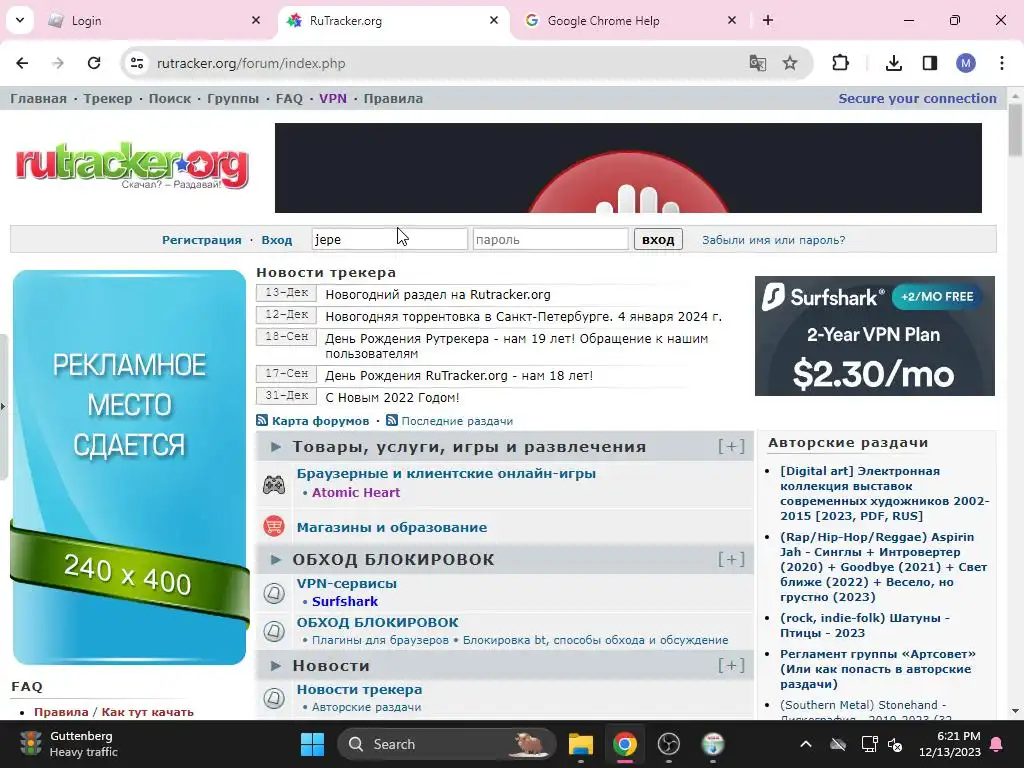1024x768 pixels.
Task: Open Chrome downloads icon
Action: (894, 63)
